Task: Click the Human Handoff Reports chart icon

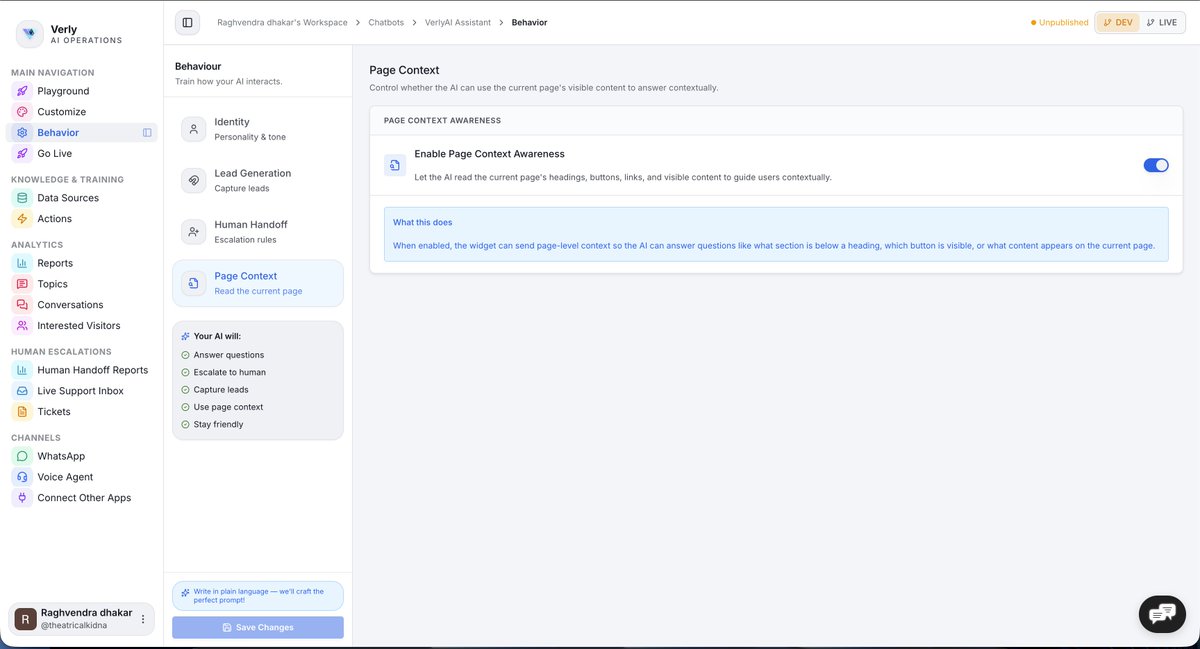Action: point(21,370)
